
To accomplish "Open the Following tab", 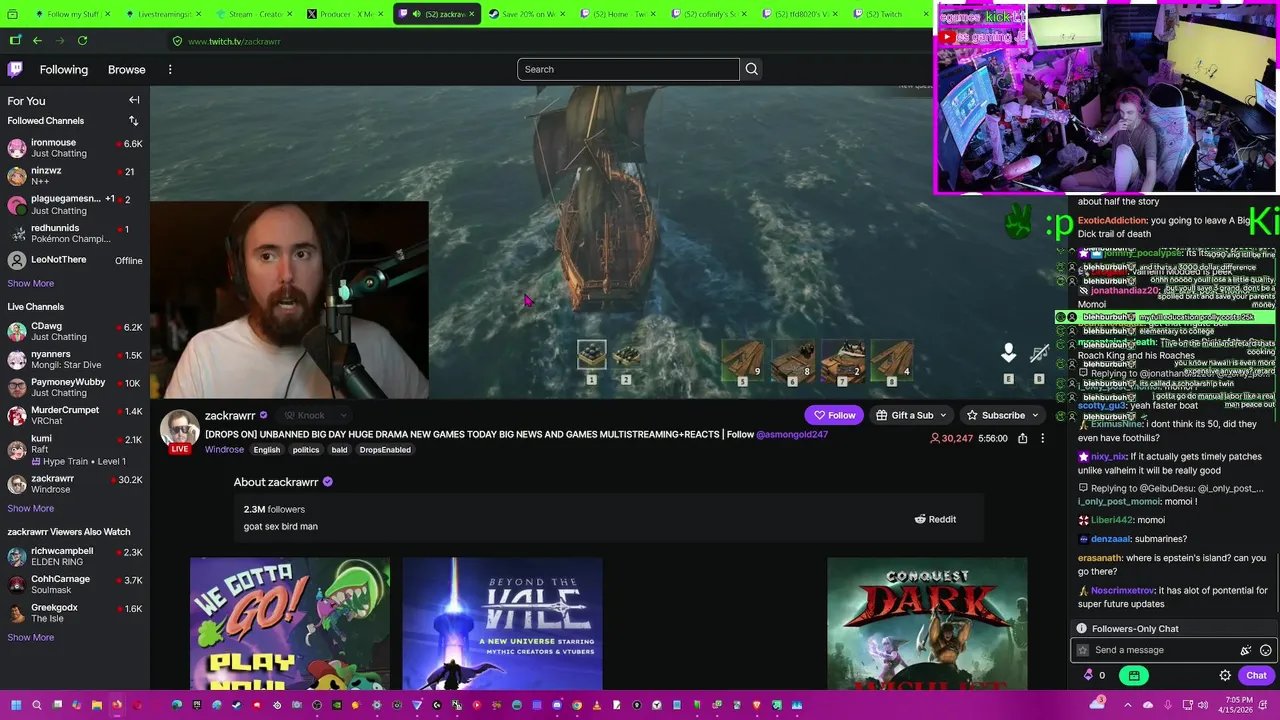I will (64, 69).
